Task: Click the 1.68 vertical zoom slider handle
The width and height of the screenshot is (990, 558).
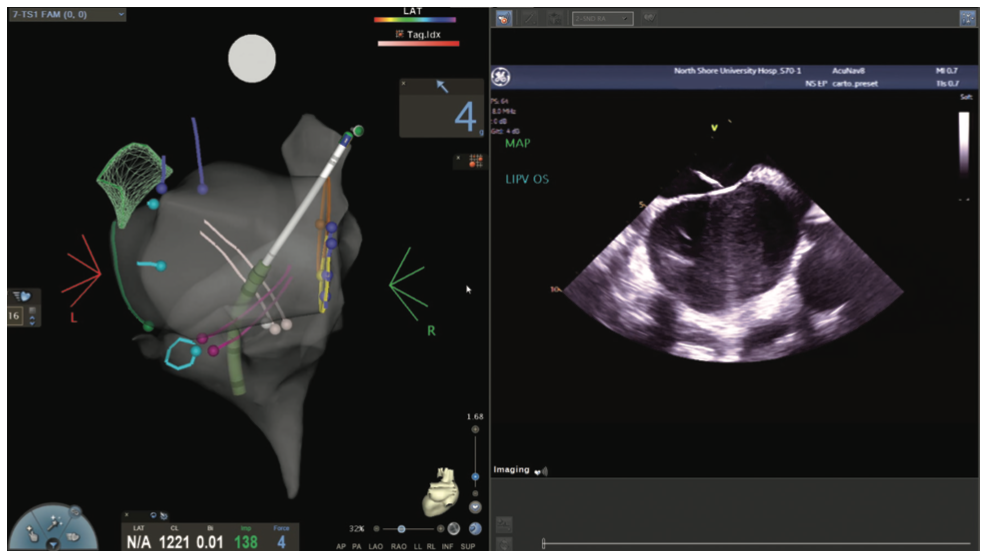Action: coord(475,477)
